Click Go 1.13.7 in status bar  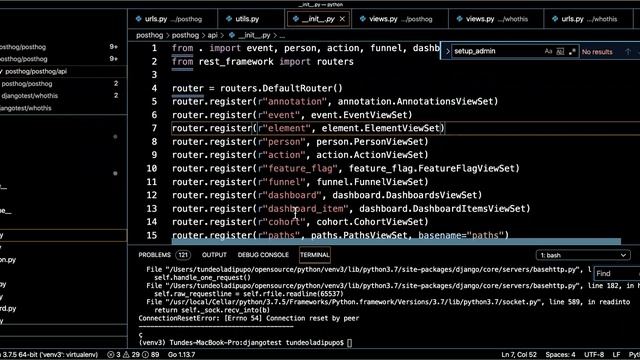181,354
